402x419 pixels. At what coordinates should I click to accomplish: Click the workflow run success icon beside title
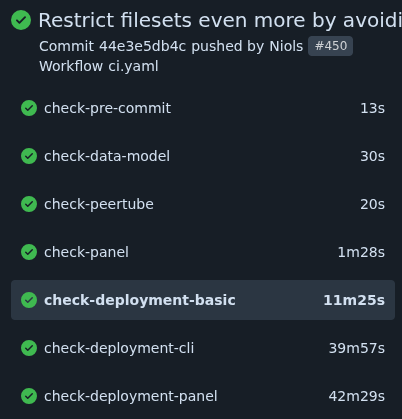tap(21, 20)
